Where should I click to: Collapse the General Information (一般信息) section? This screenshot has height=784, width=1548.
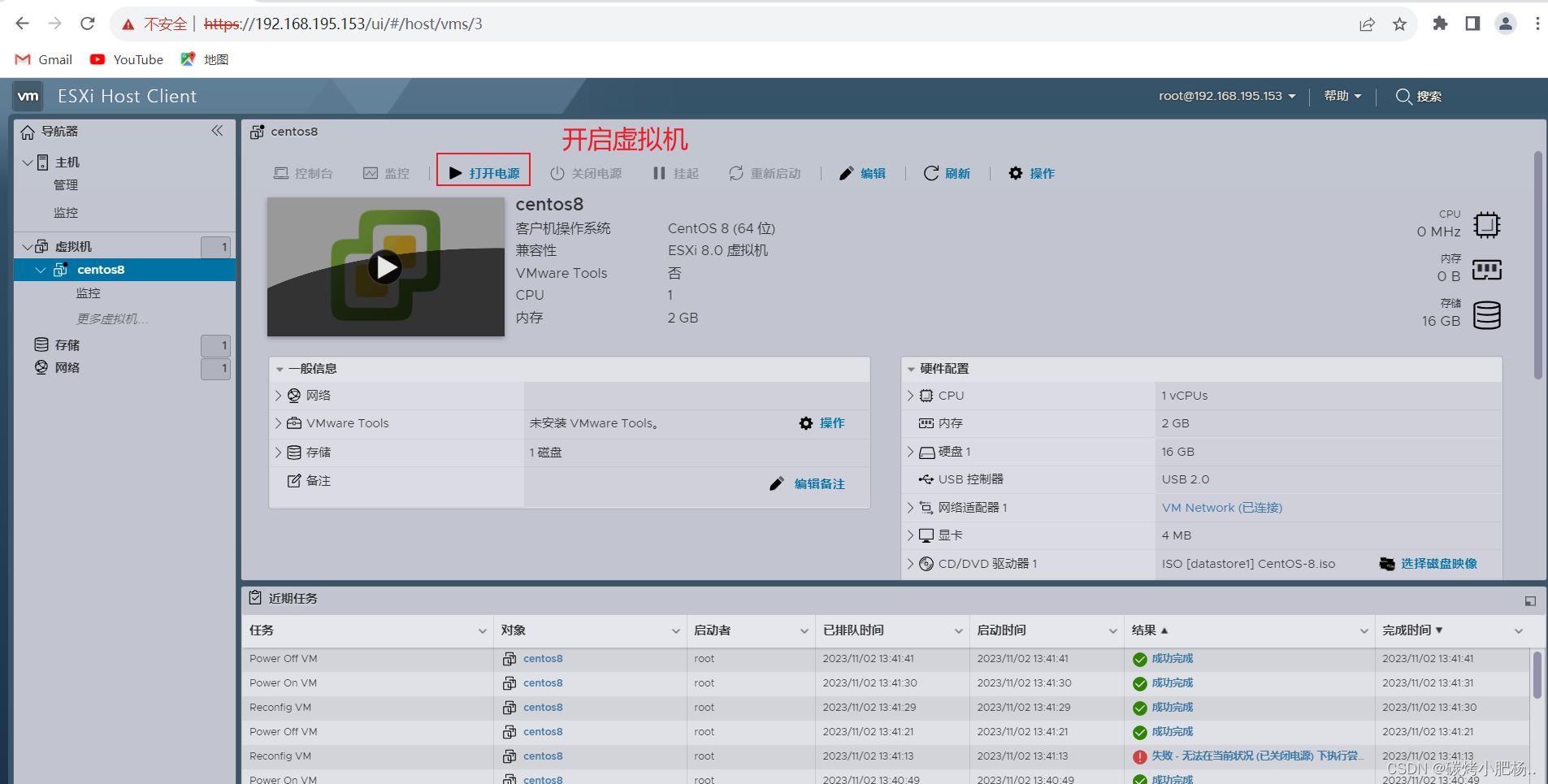[280, 369]
